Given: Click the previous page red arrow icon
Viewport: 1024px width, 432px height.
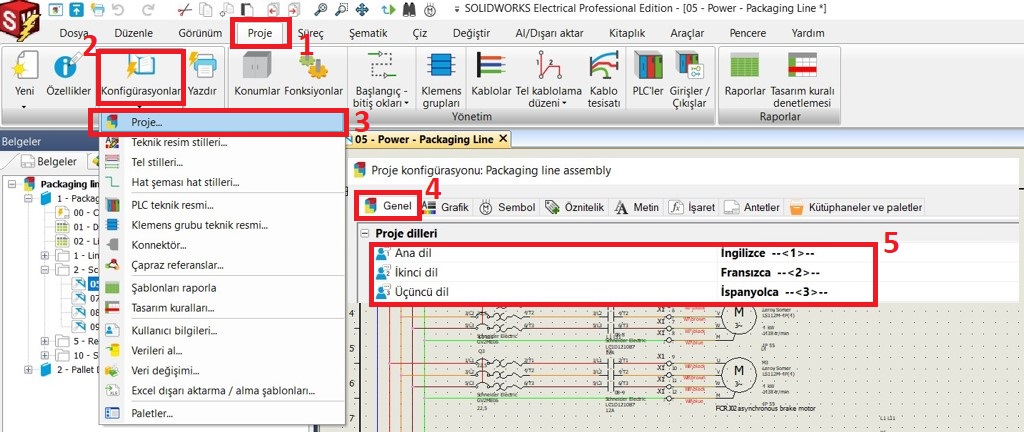Looking at the screenshot, I should [273, 10].
